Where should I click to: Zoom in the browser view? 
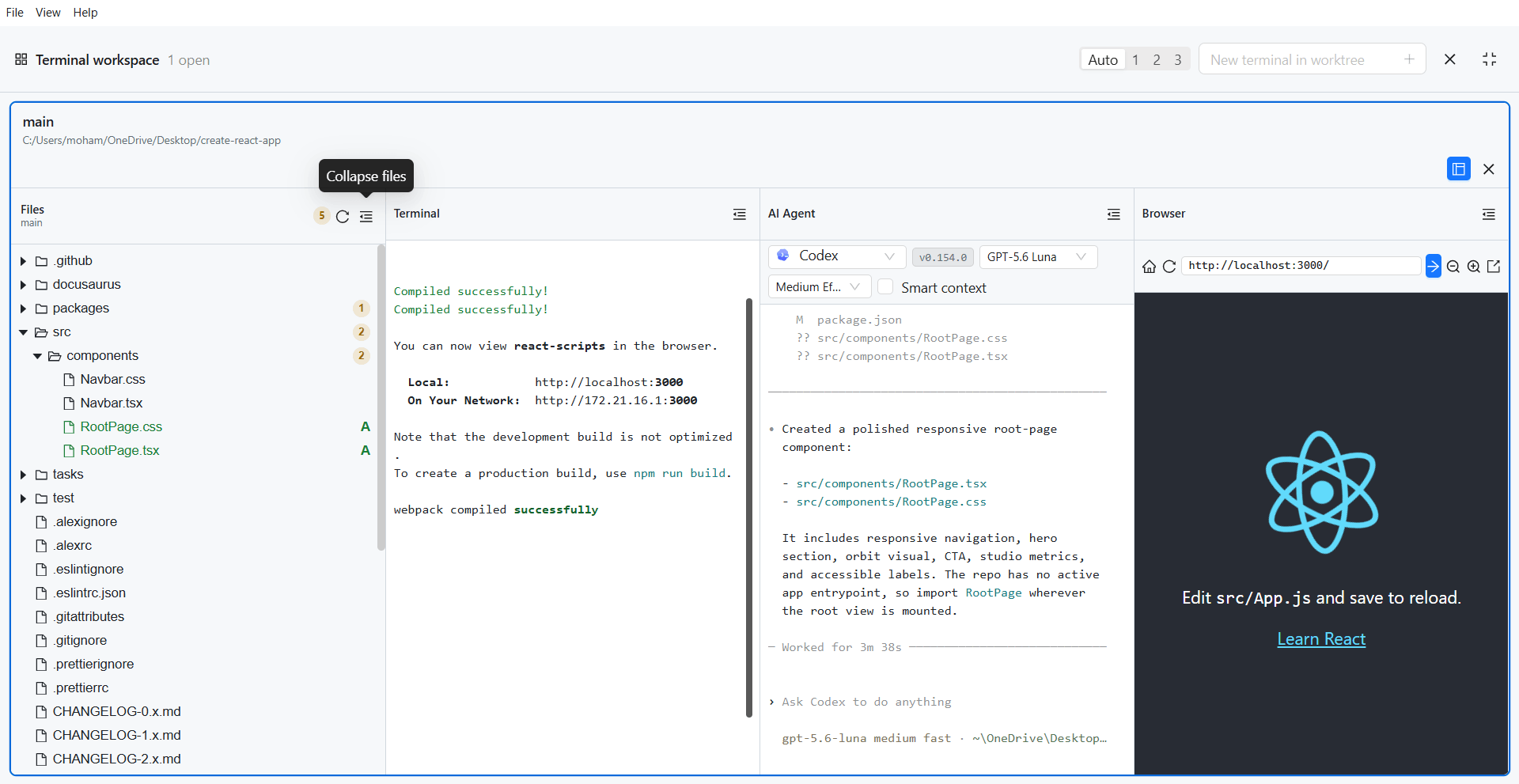pos(1473,267)
